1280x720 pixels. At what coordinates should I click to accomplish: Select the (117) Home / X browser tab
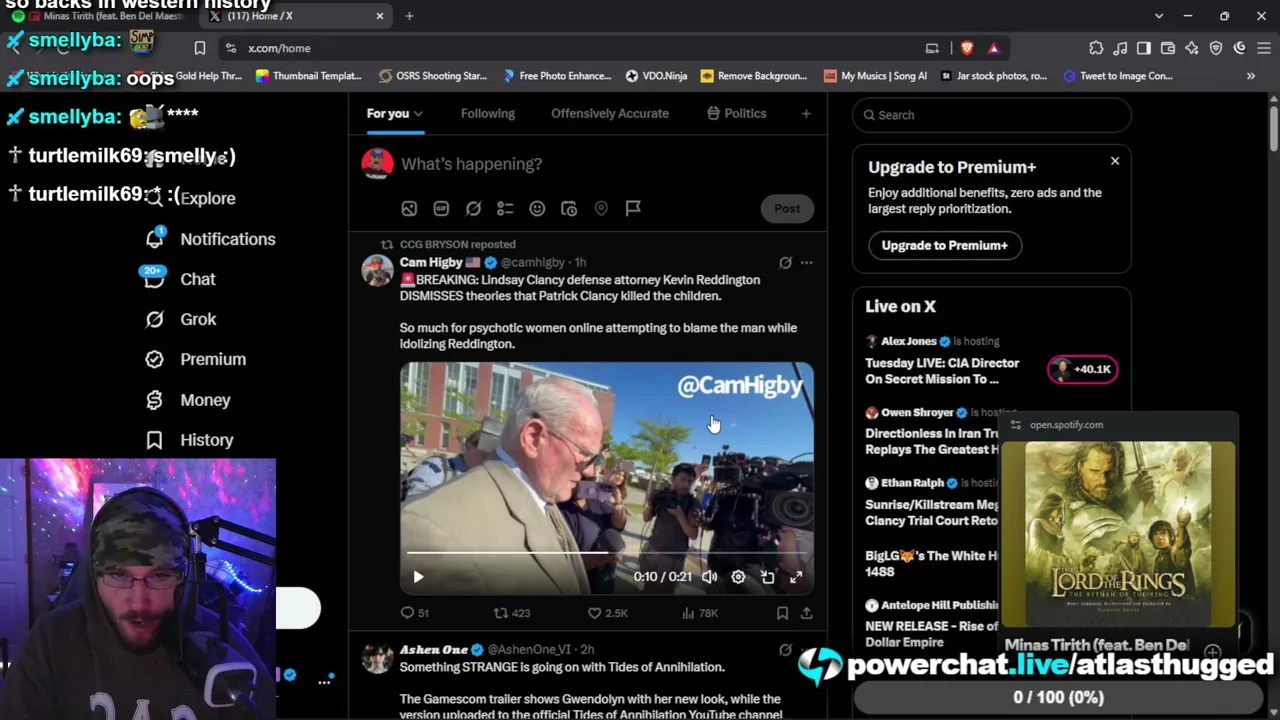[x=297, y=16]
